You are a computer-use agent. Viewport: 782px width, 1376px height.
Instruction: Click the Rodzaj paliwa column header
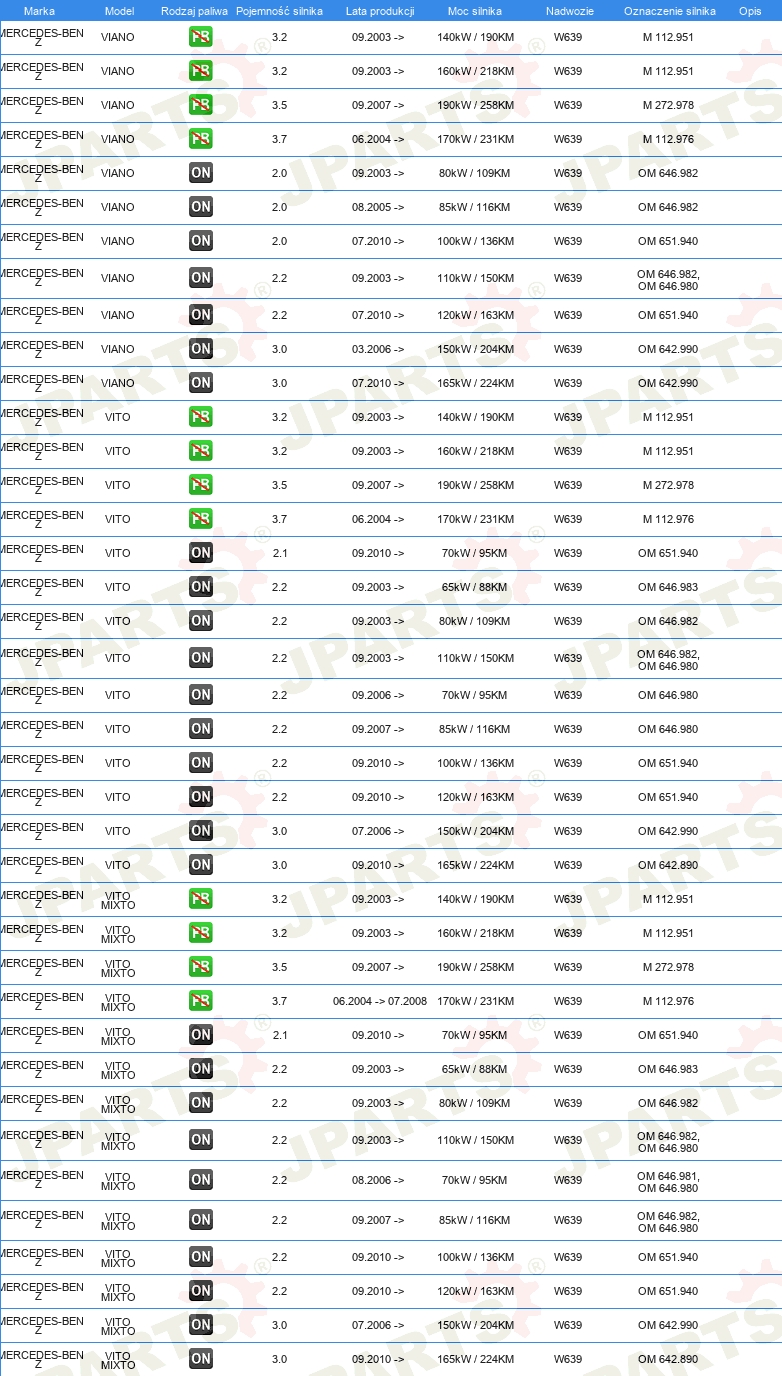coord(194,11)
